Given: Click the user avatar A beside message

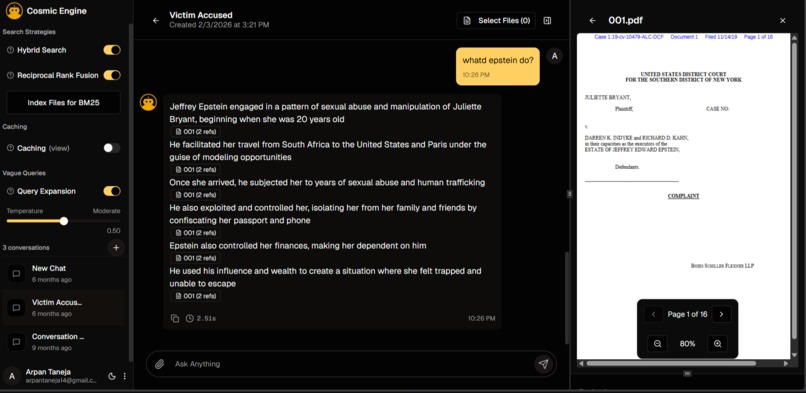Looking at the screenshot, I should pos(554,57).
